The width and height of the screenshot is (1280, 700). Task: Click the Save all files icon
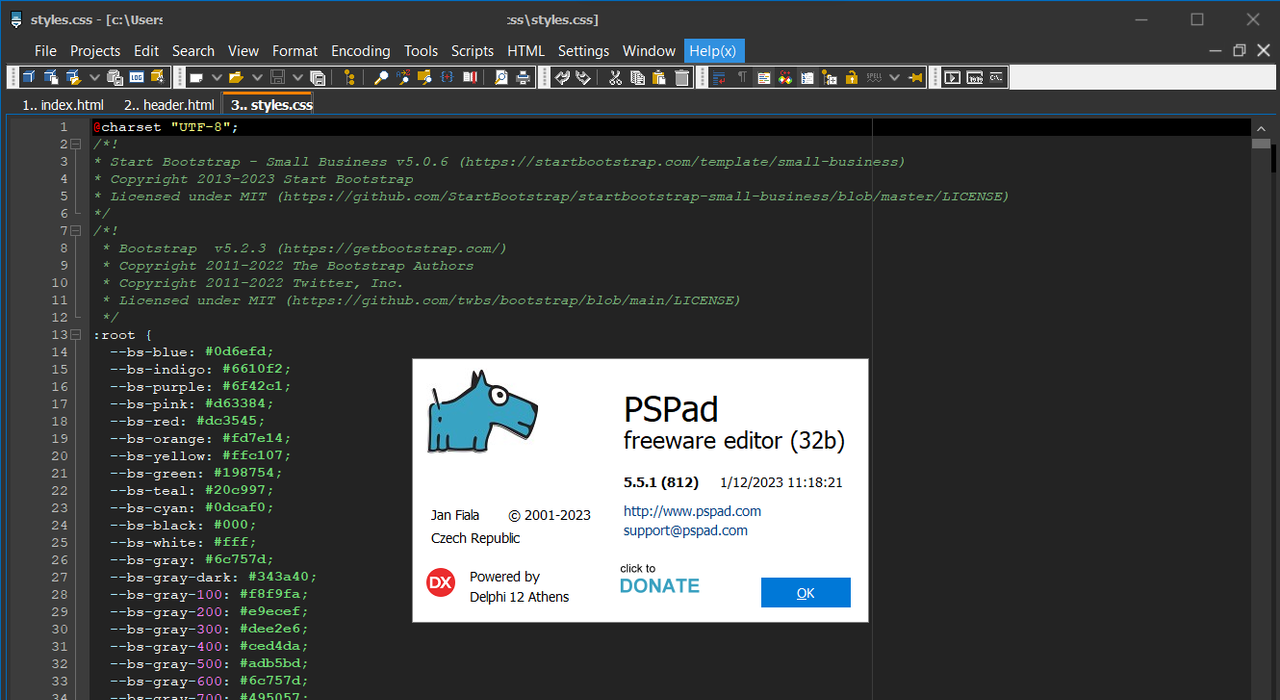[x=318, y=77]
